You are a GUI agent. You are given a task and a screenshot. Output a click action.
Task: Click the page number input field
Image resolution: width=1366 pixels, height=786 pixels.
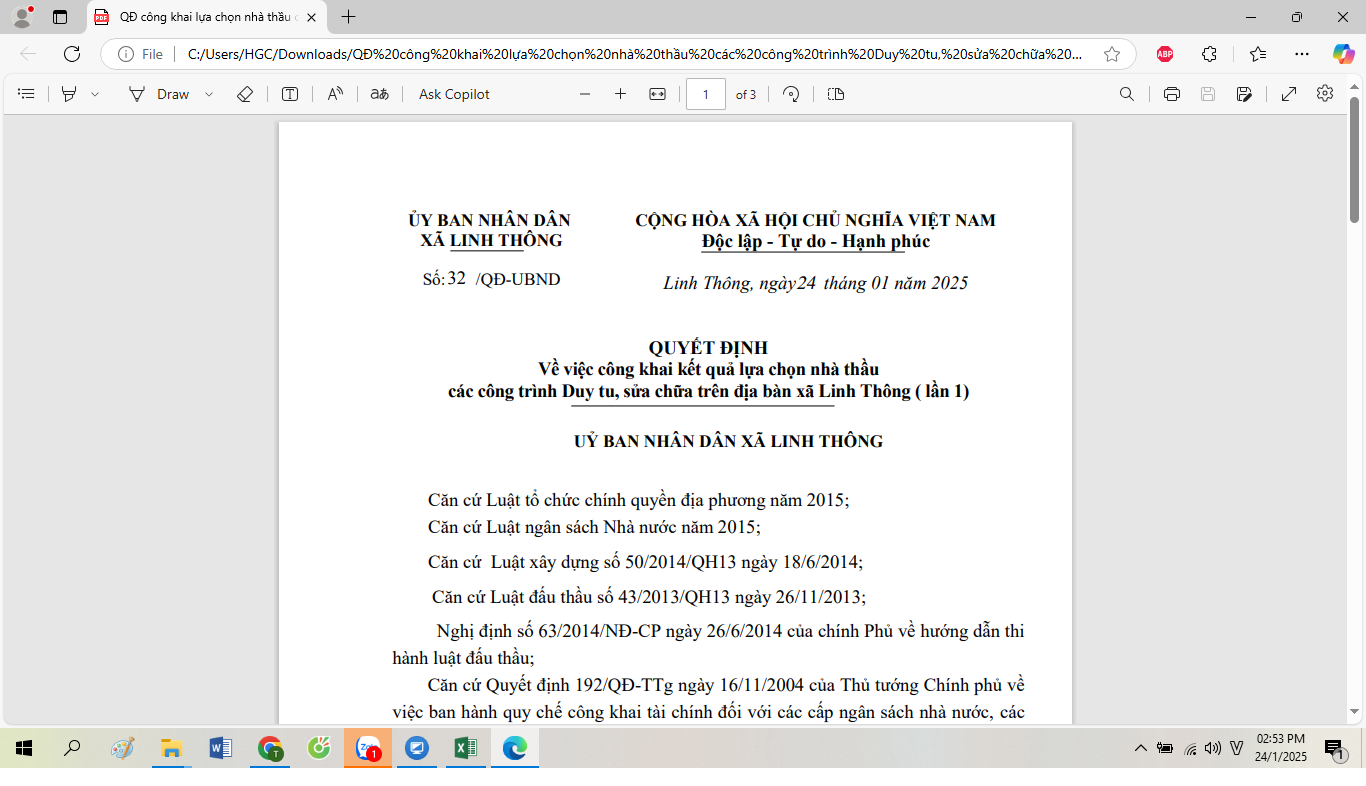[706, 94]
